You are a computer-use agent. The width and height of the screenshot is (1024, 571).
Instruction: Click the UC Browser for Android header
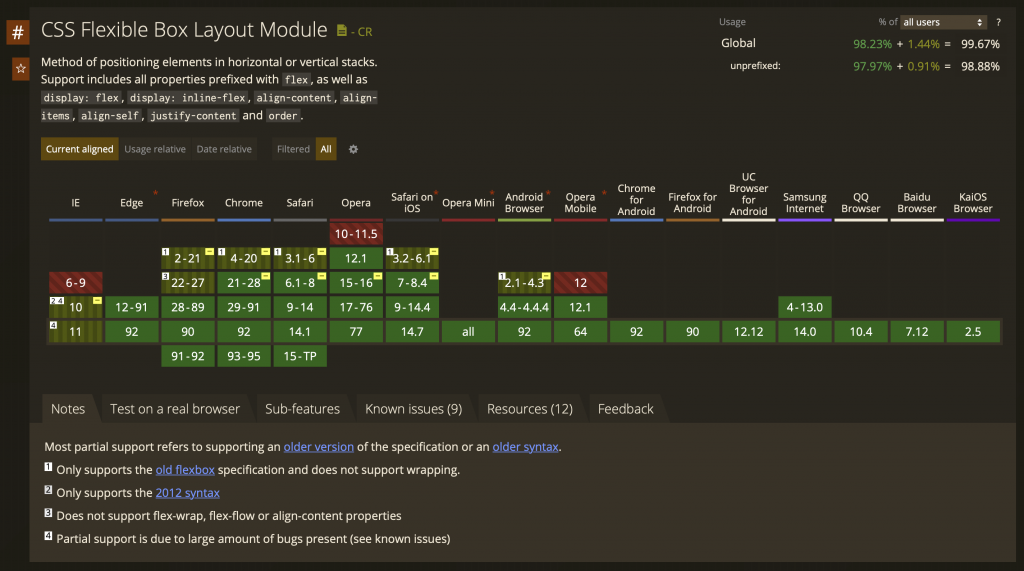pyautogui.click(x=748, y=194)
